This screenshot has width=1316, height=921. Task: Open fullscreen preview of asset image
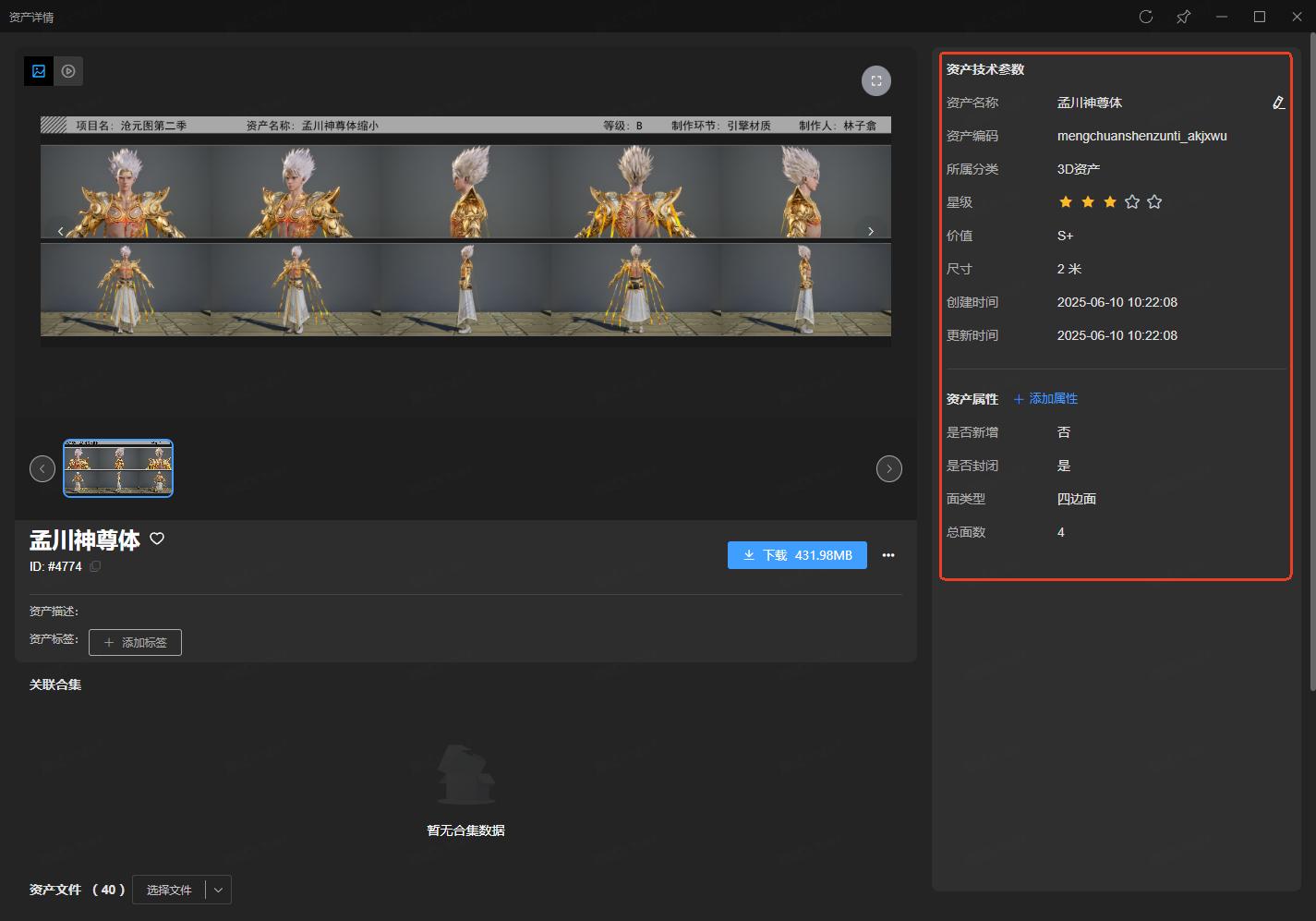click(875, 81)
